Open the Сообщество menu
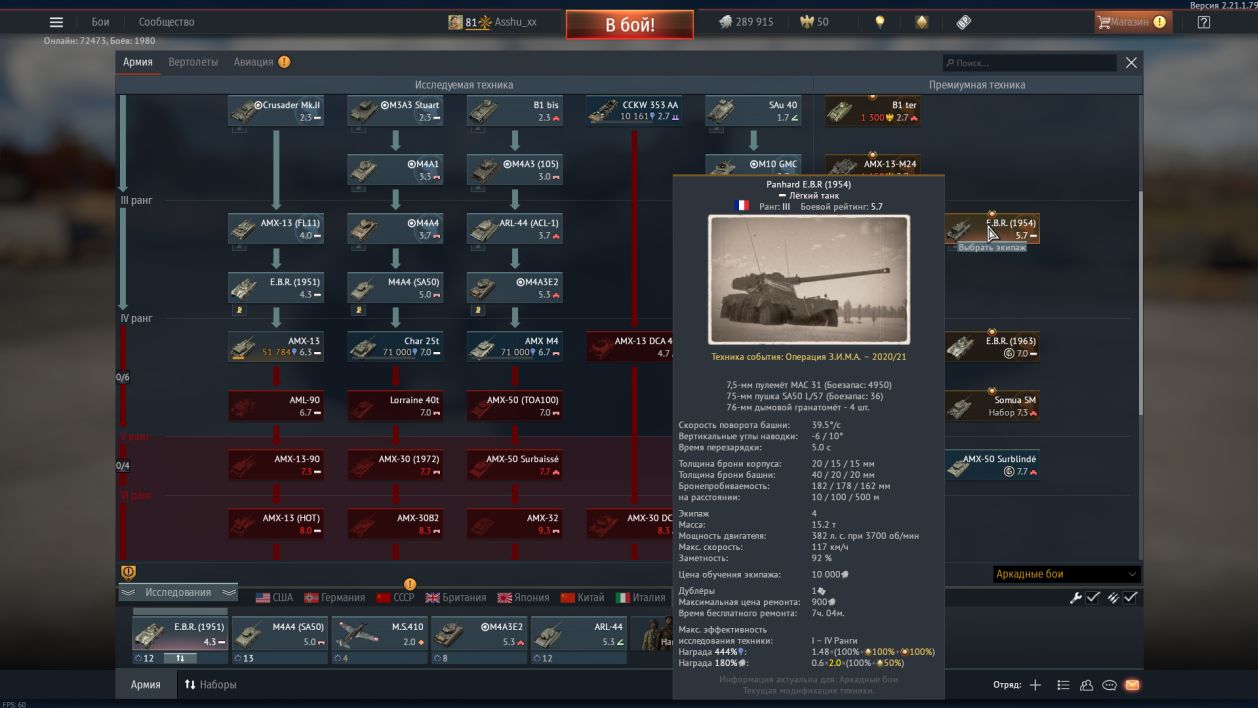The image size is (1258, 708). pyautogui.click(x=166, y=22)
